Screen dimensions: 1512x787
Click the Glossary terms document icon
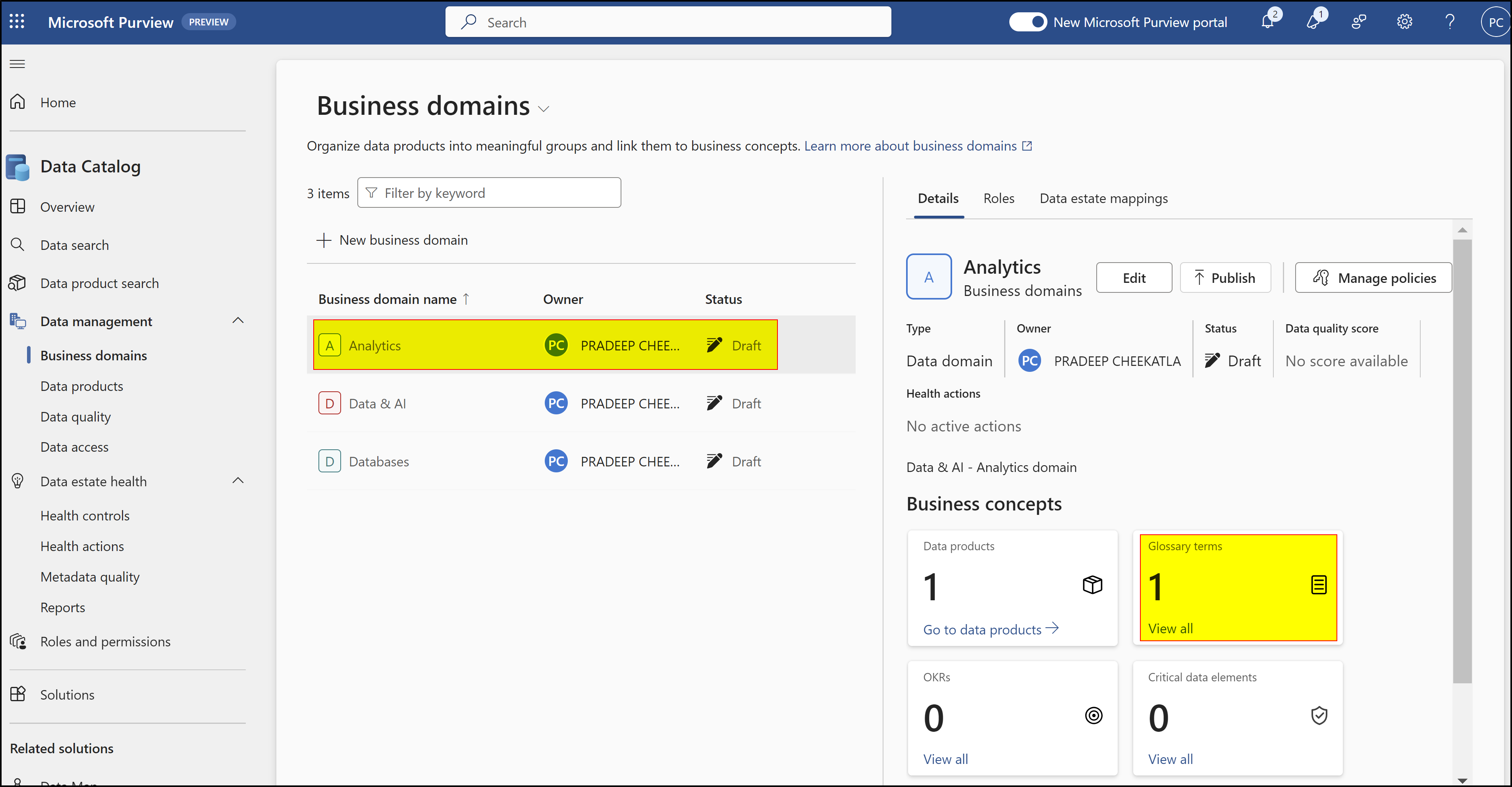click(x=1318, y=584)
